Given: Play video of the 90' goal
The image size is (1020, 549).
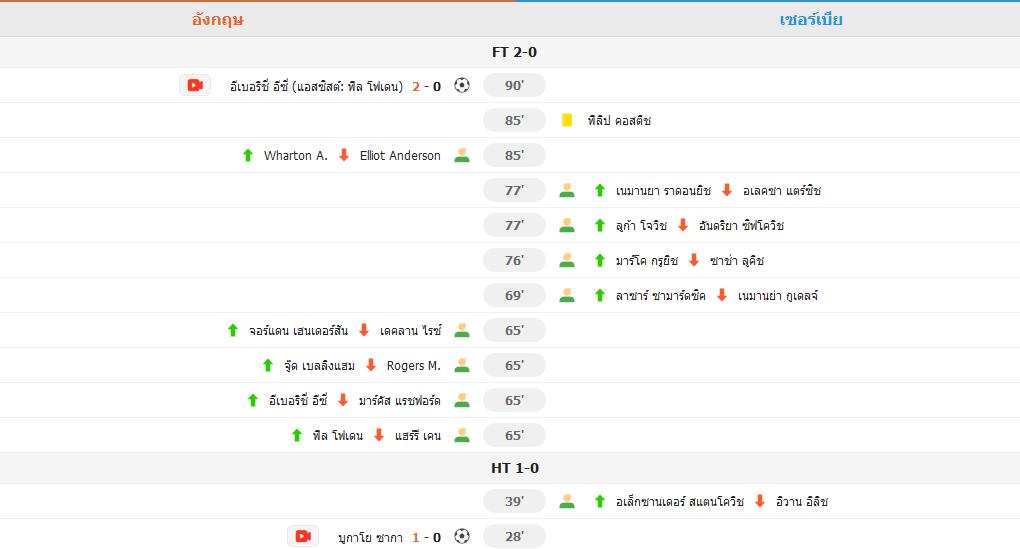Looking at the screenshot, I should pyautogui.click(x=195, y=86).
